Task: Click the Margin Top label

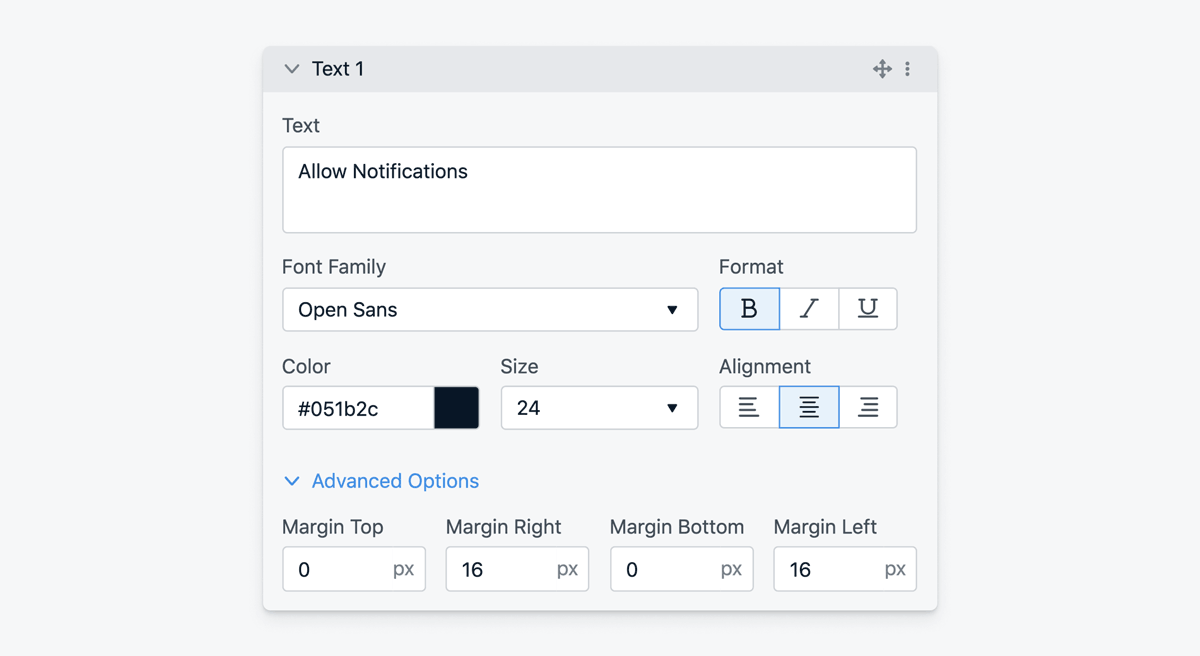Action: coord(333,527)
